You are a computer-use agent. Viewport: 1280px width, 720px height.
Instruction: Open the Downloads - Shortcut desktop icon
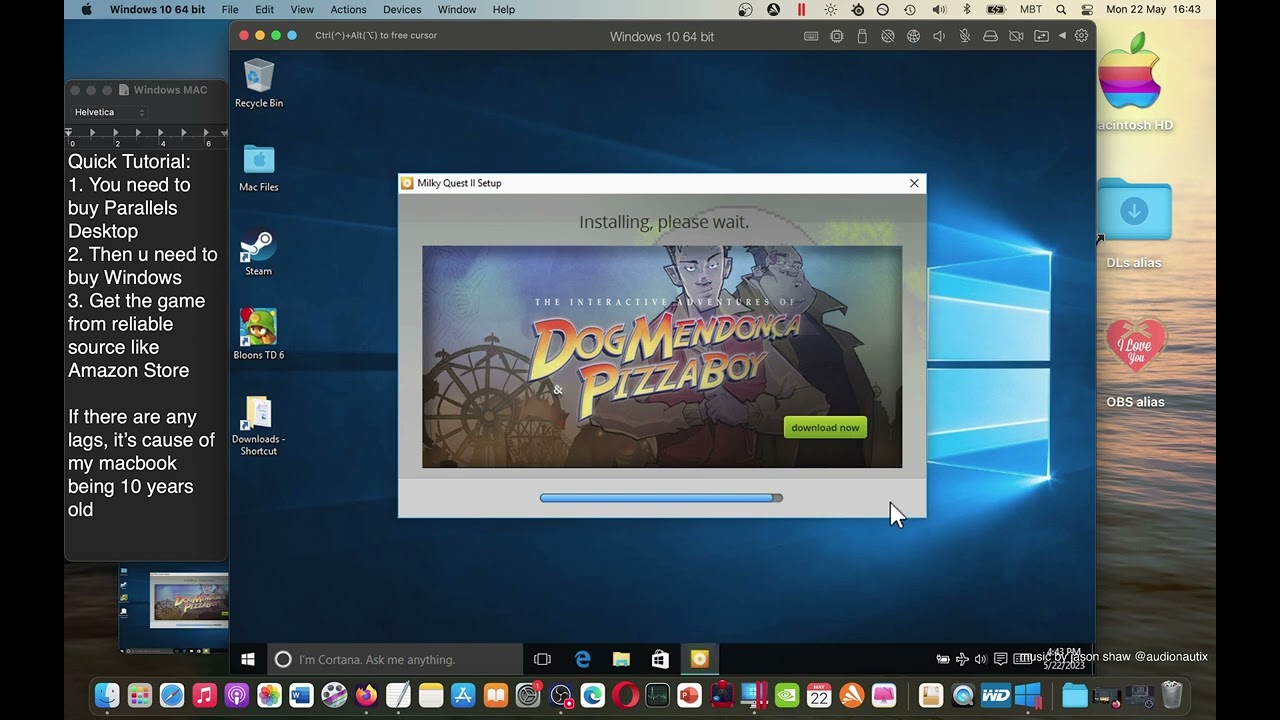coord(259,426)
